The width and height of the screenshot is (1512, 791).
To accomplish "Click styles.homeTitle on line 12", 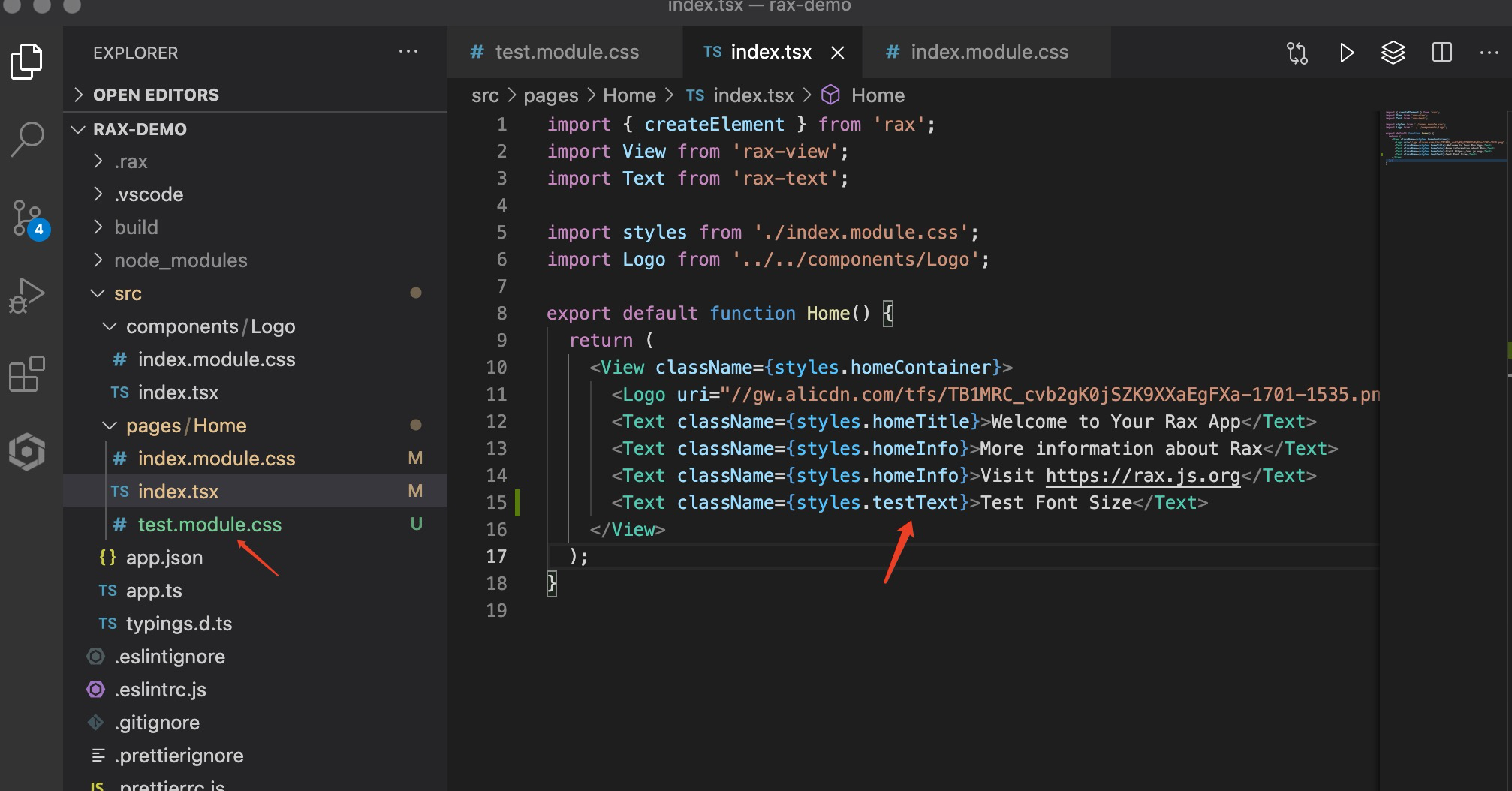I will tap(883, 422).
